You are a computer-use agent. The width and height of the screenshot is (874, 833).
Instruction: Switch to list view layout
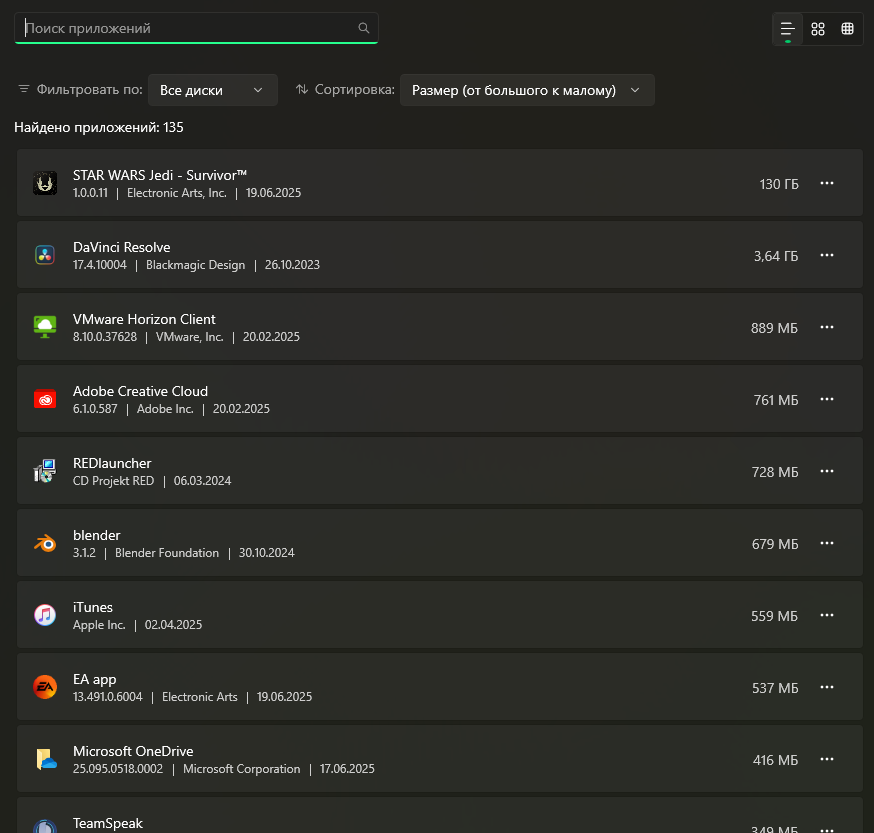[788, 29]
